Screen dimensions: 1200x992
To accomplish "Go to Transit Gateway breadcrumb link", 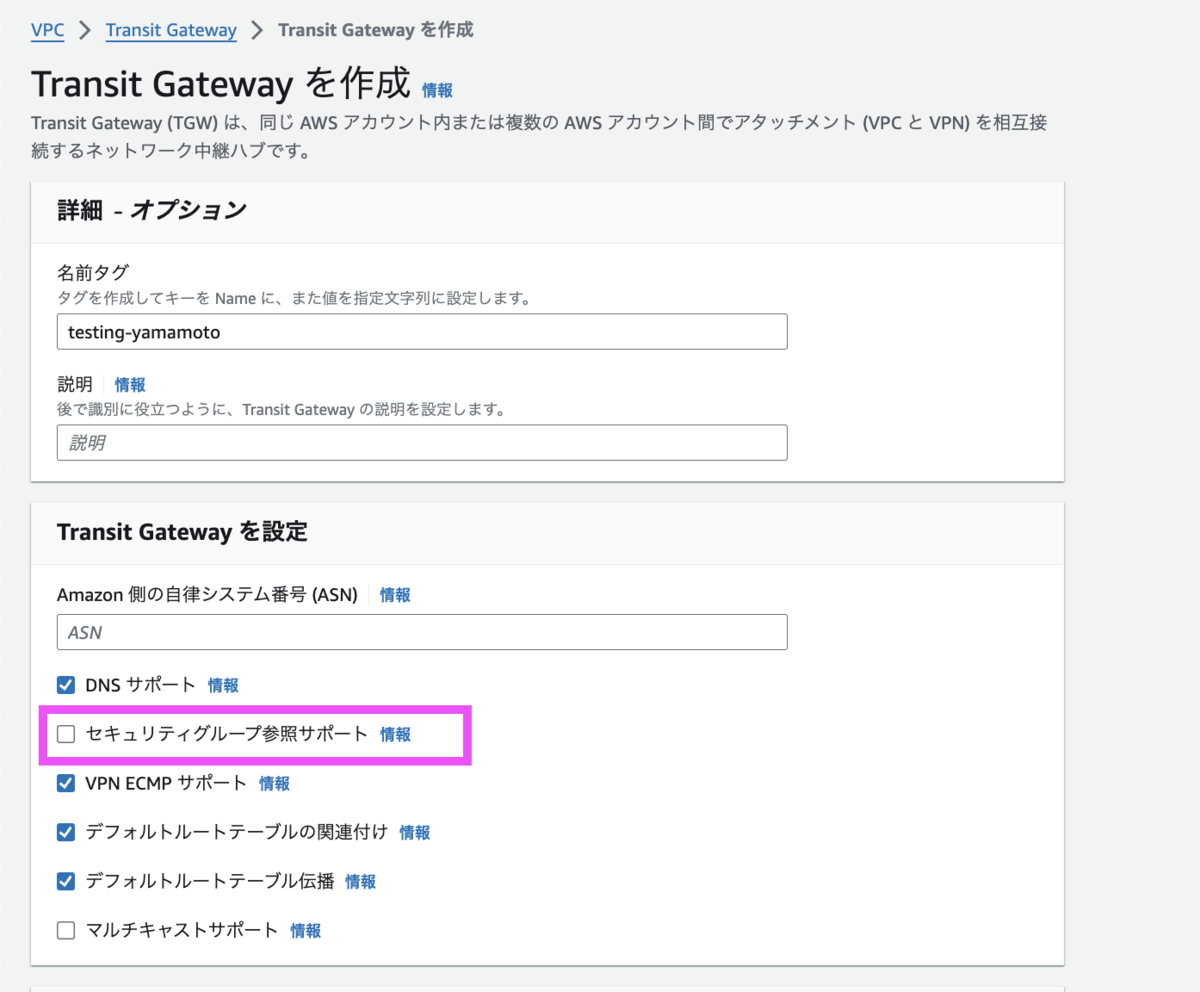I will [171, 30].
